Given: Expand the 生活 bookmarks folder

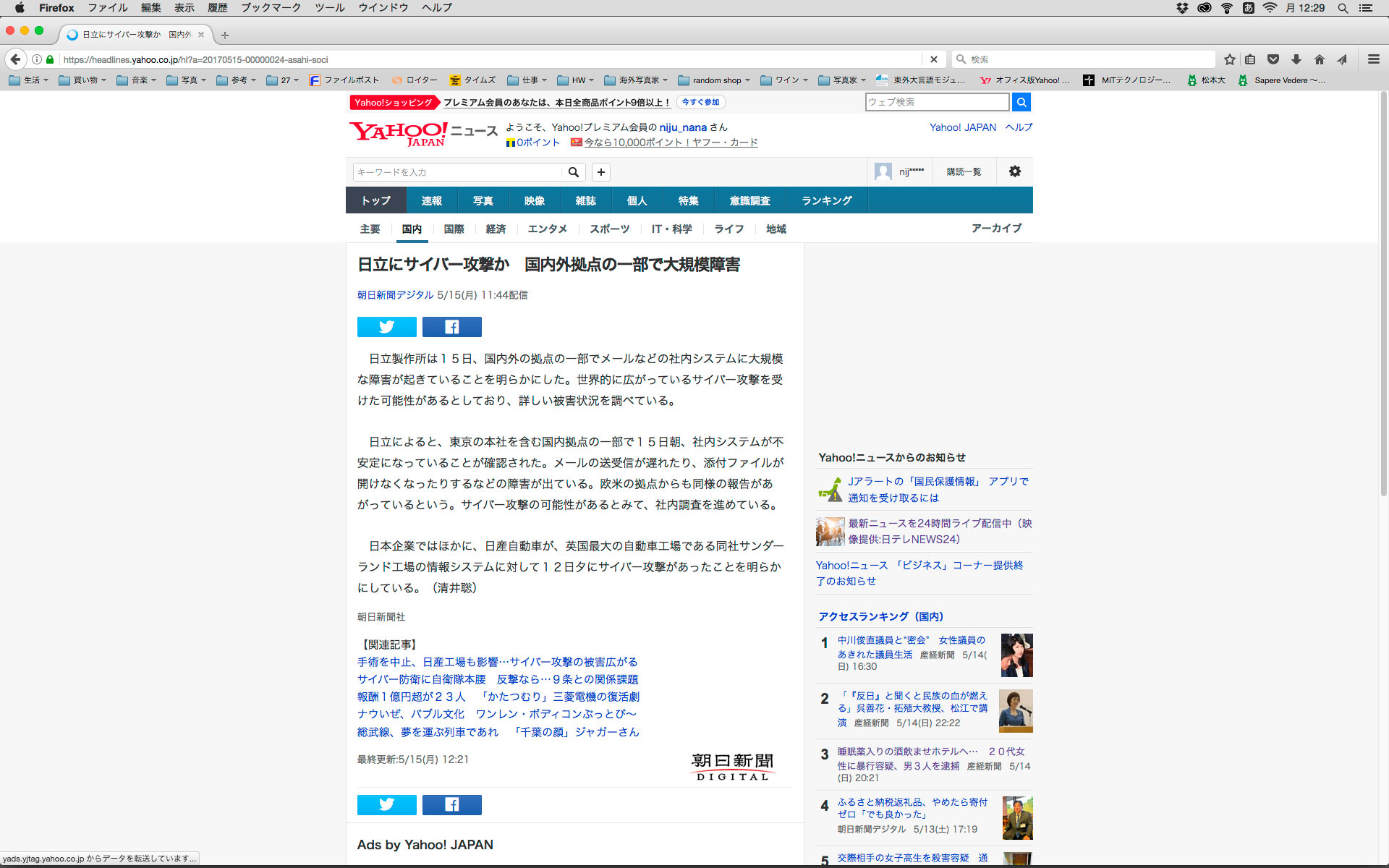Looking at the screenshot, I should click(30, 80).
